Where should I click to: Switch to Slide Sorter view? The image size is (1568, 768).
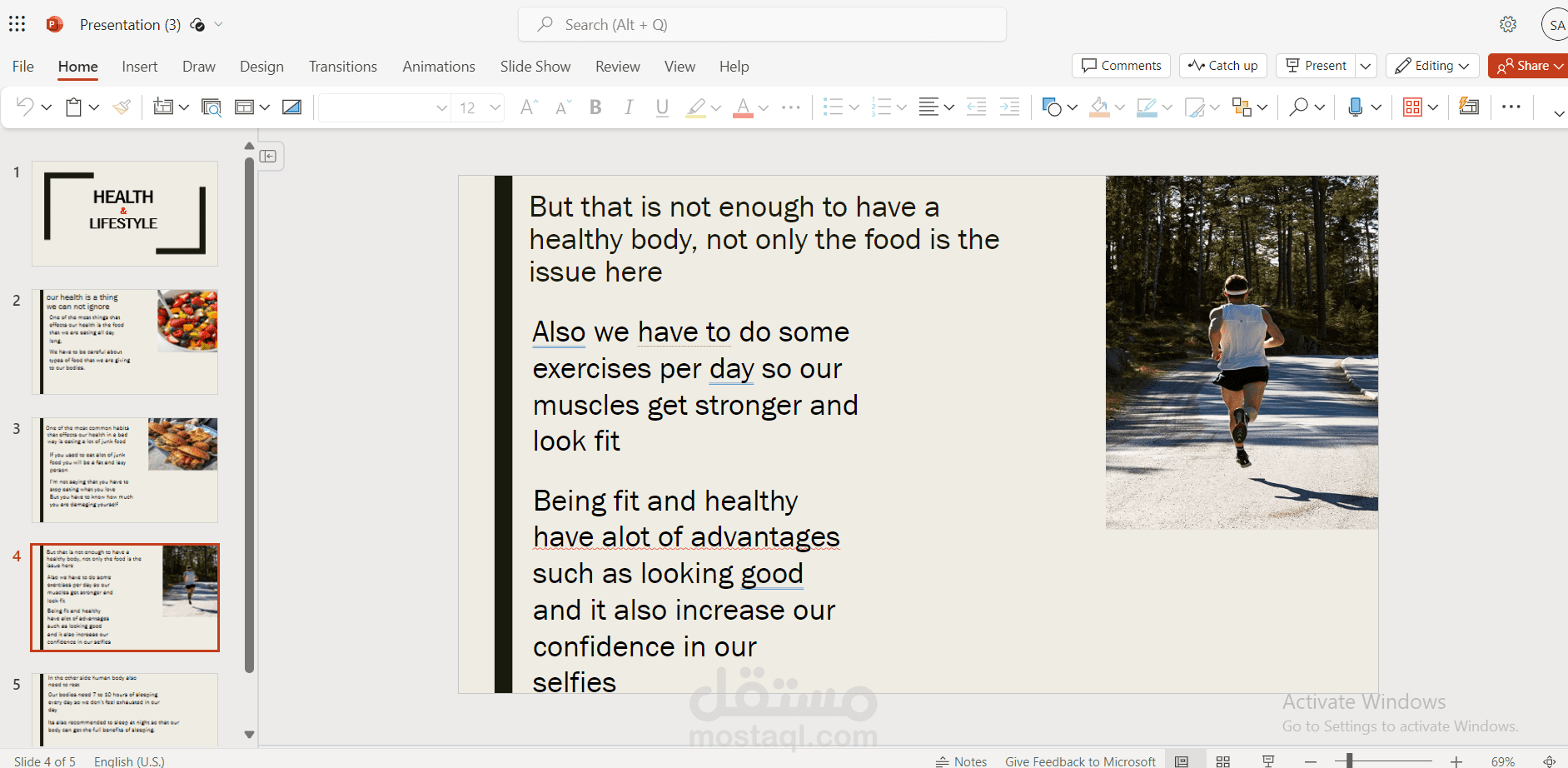pos(1223,761)
